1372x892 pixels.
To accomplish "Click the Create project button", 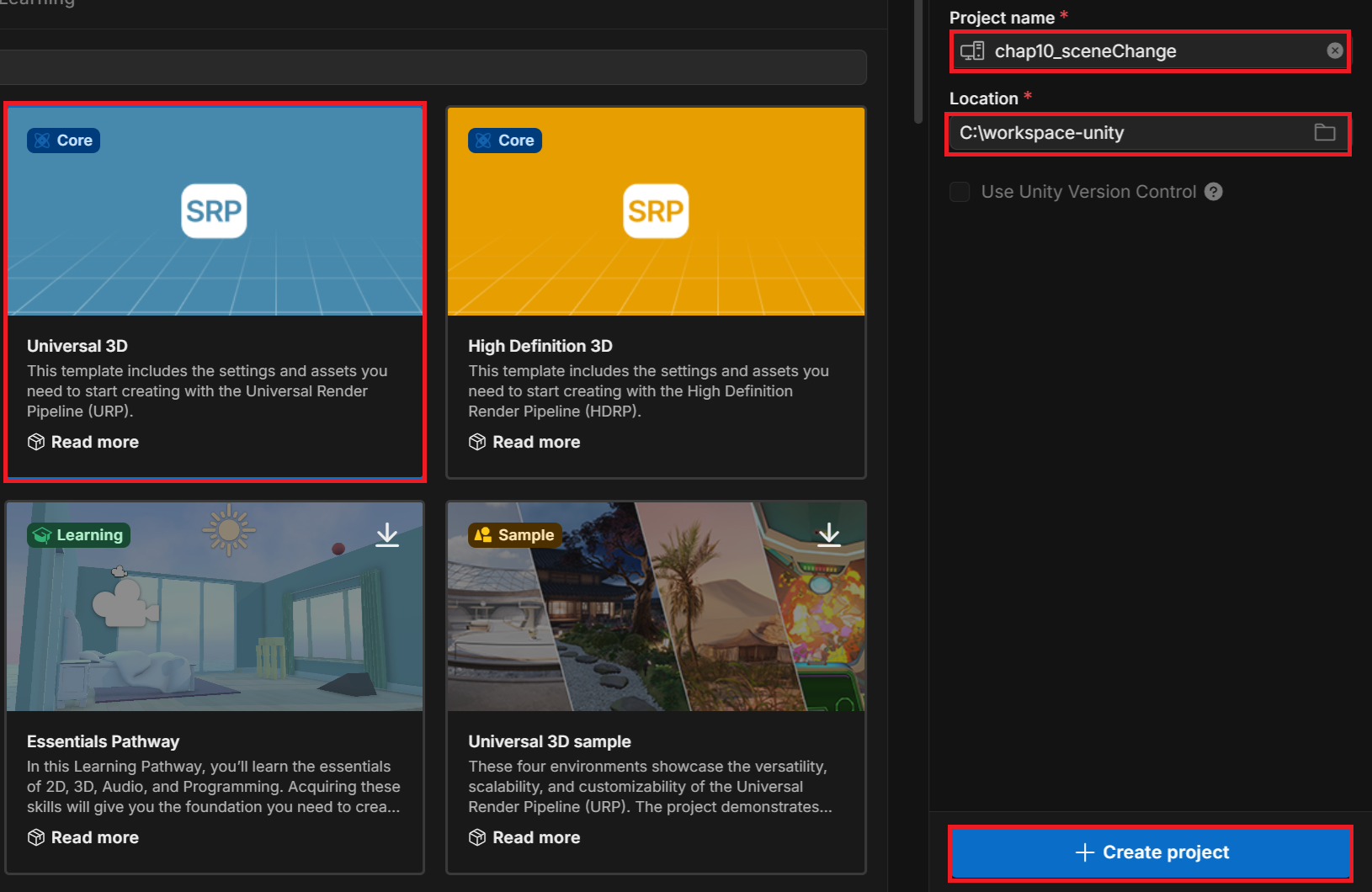I will click(1151, 853).
